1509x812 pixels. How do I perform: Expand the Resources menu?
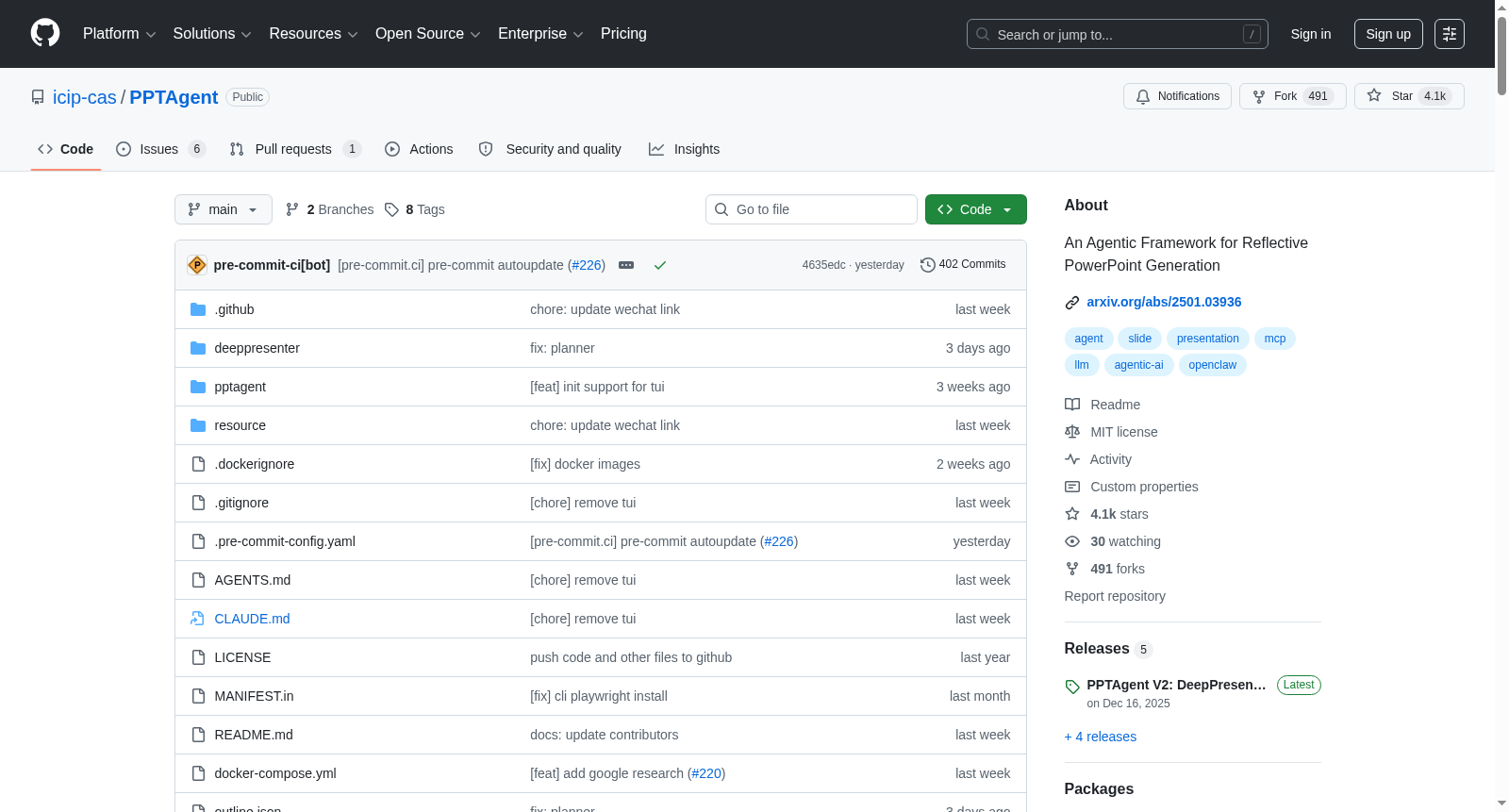pyautogui.click(x=314, y=34)
